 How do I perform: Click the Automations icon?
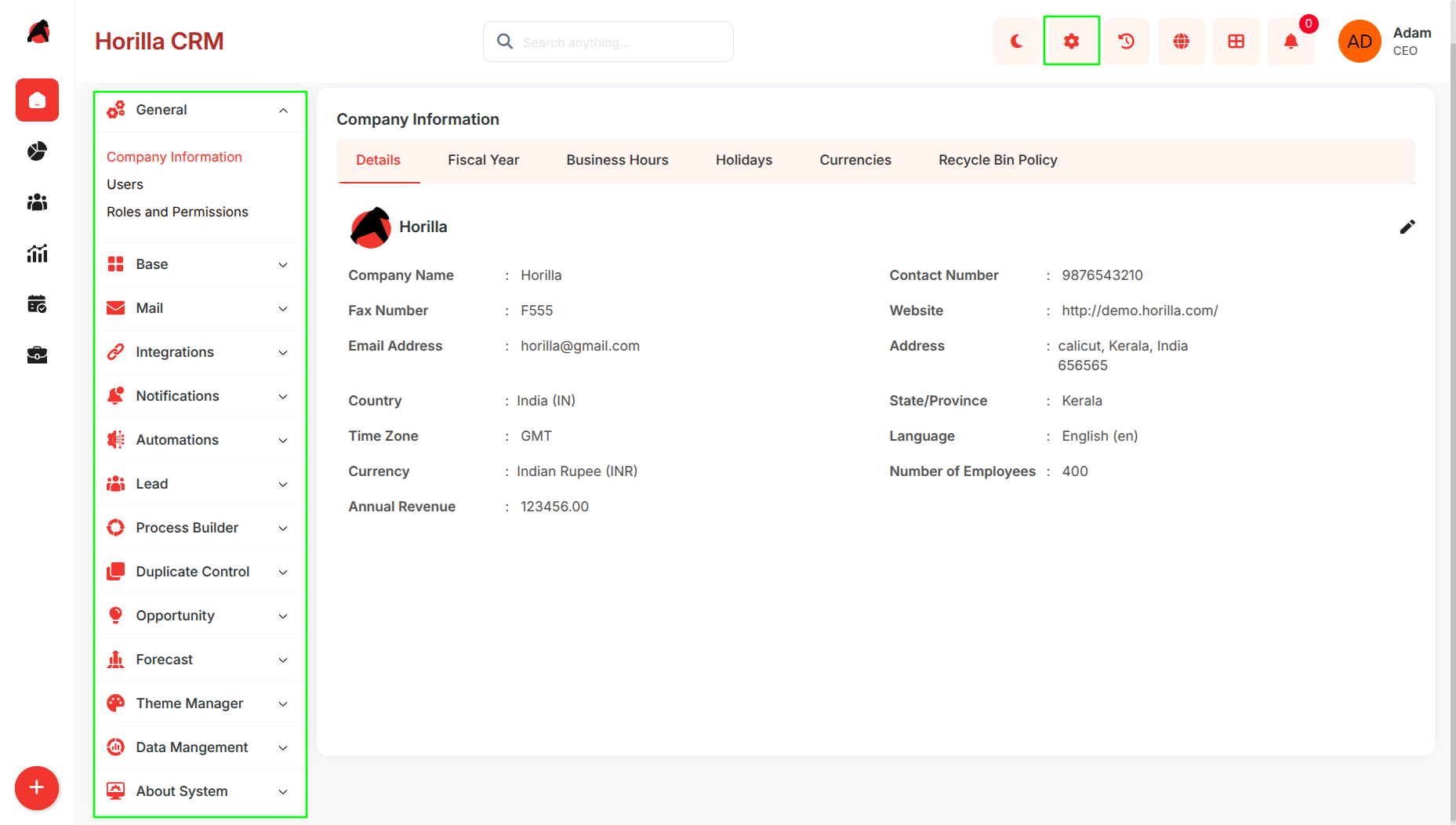[x=116, y=440]
